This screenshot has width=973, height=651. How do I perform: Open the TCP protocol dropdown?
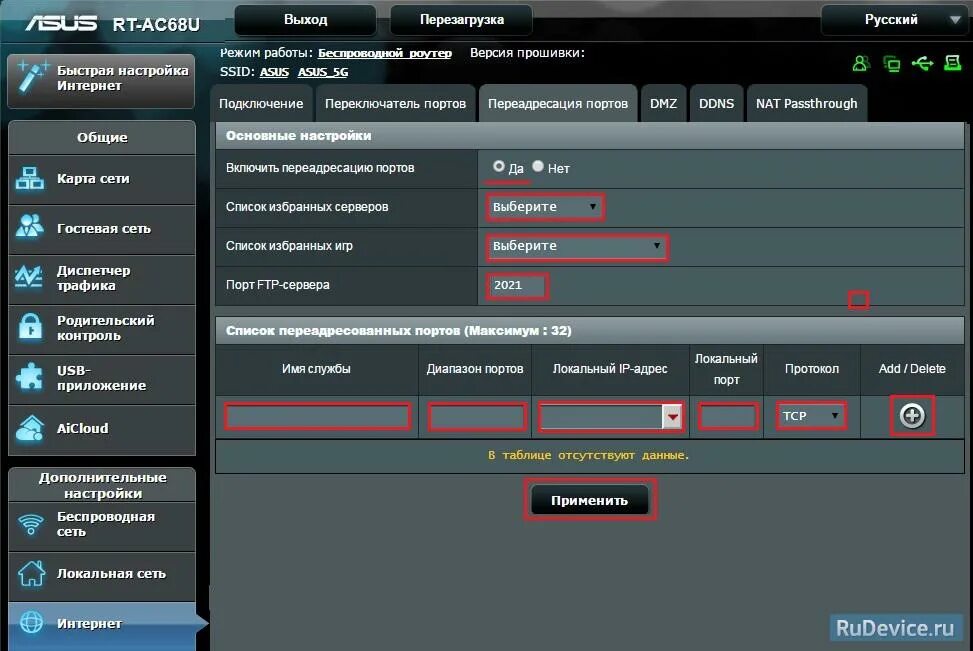[810, 415]
